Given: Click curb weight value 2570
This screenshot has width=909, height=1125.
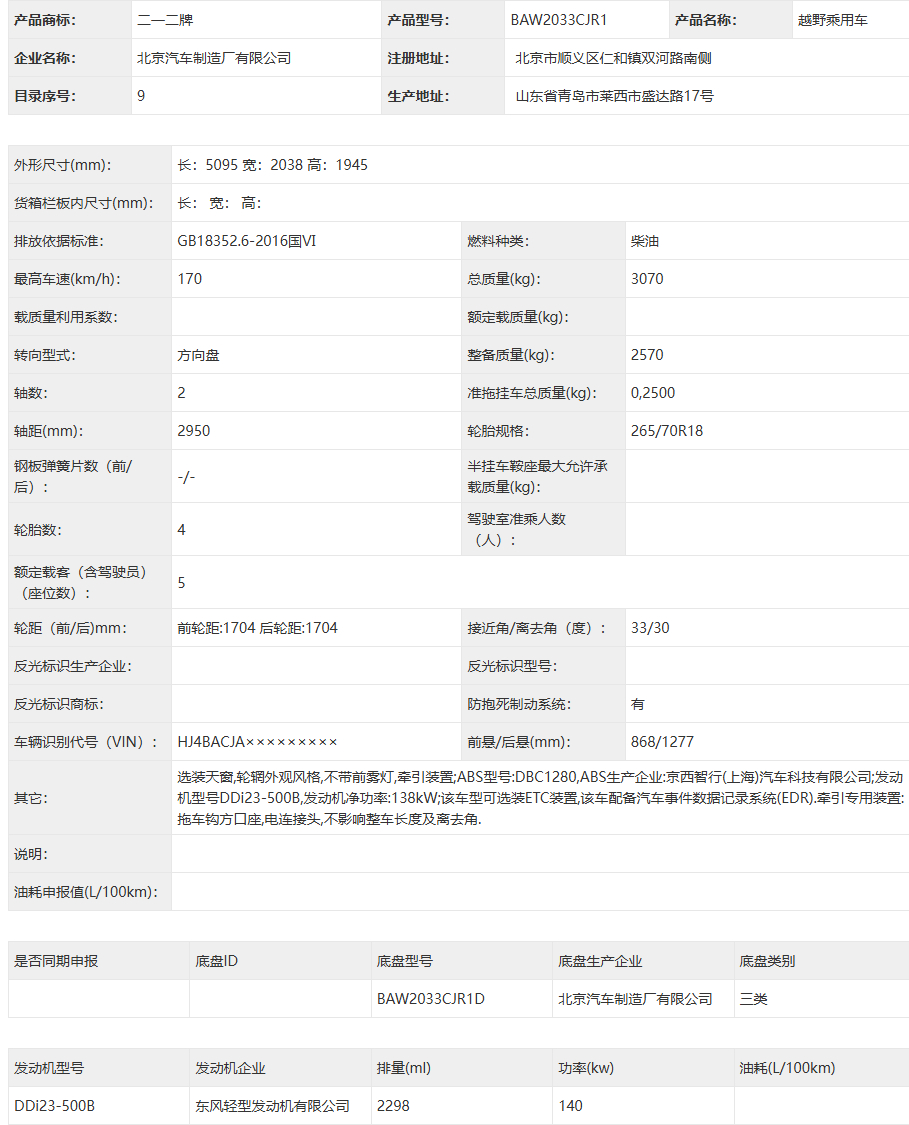Looking at the screenshot, I should click(x=647, y=355).
